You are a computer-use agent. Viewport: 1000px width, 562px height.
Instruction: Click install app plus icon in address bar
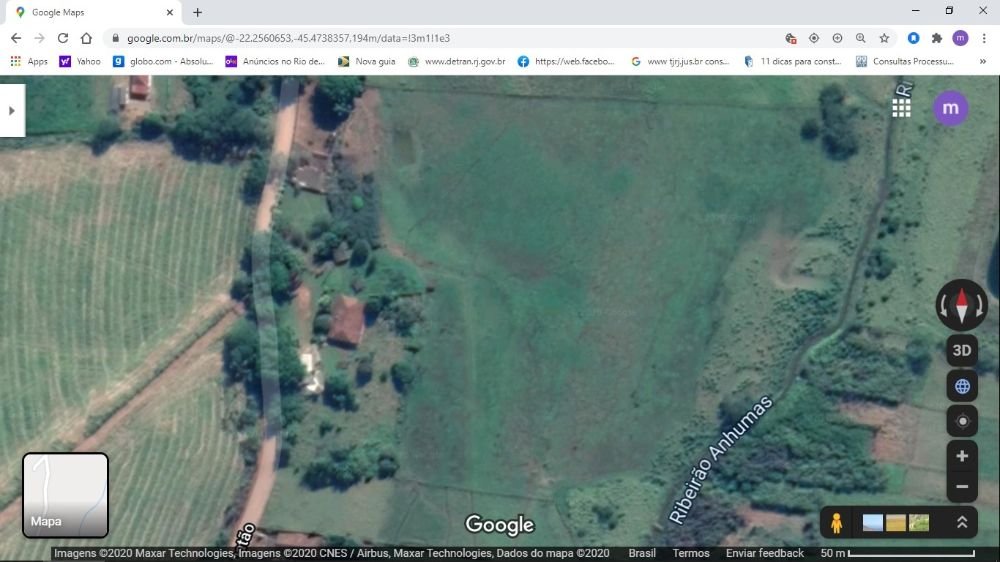[x=837, y=38]
